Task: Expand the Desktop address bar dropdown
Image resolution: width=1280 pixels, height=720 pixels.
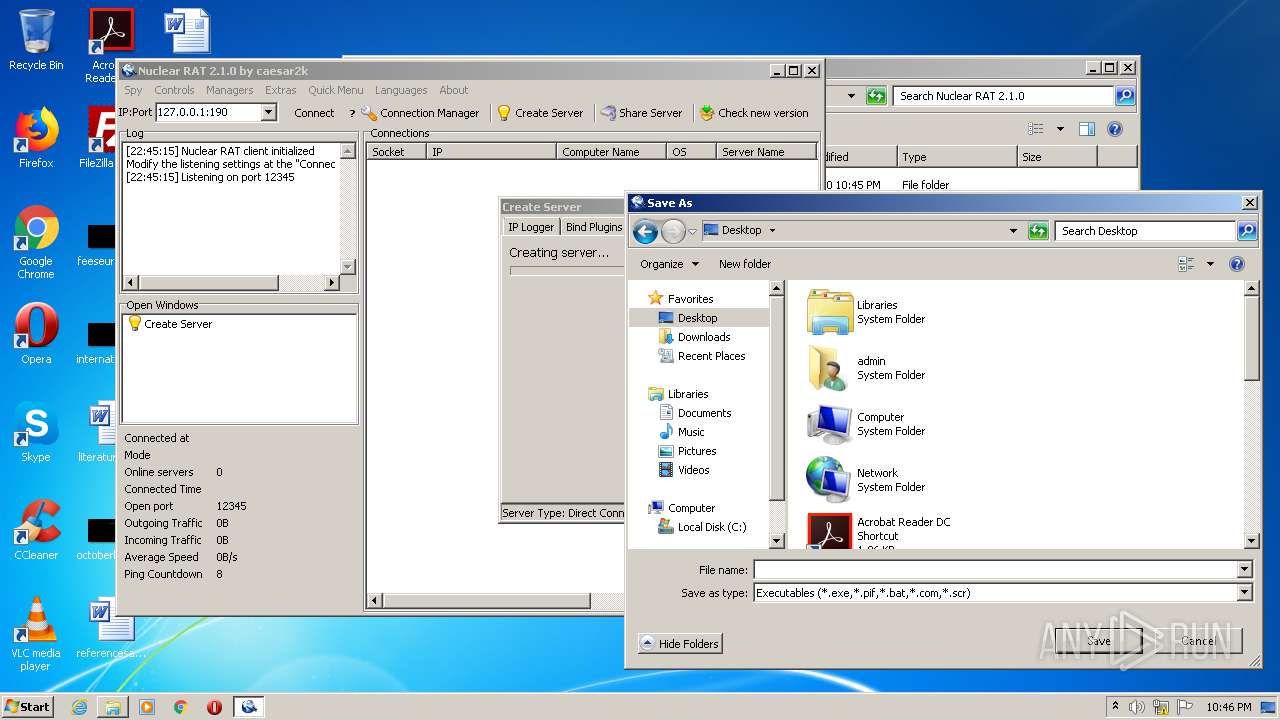Action: tap(1014, 231)
